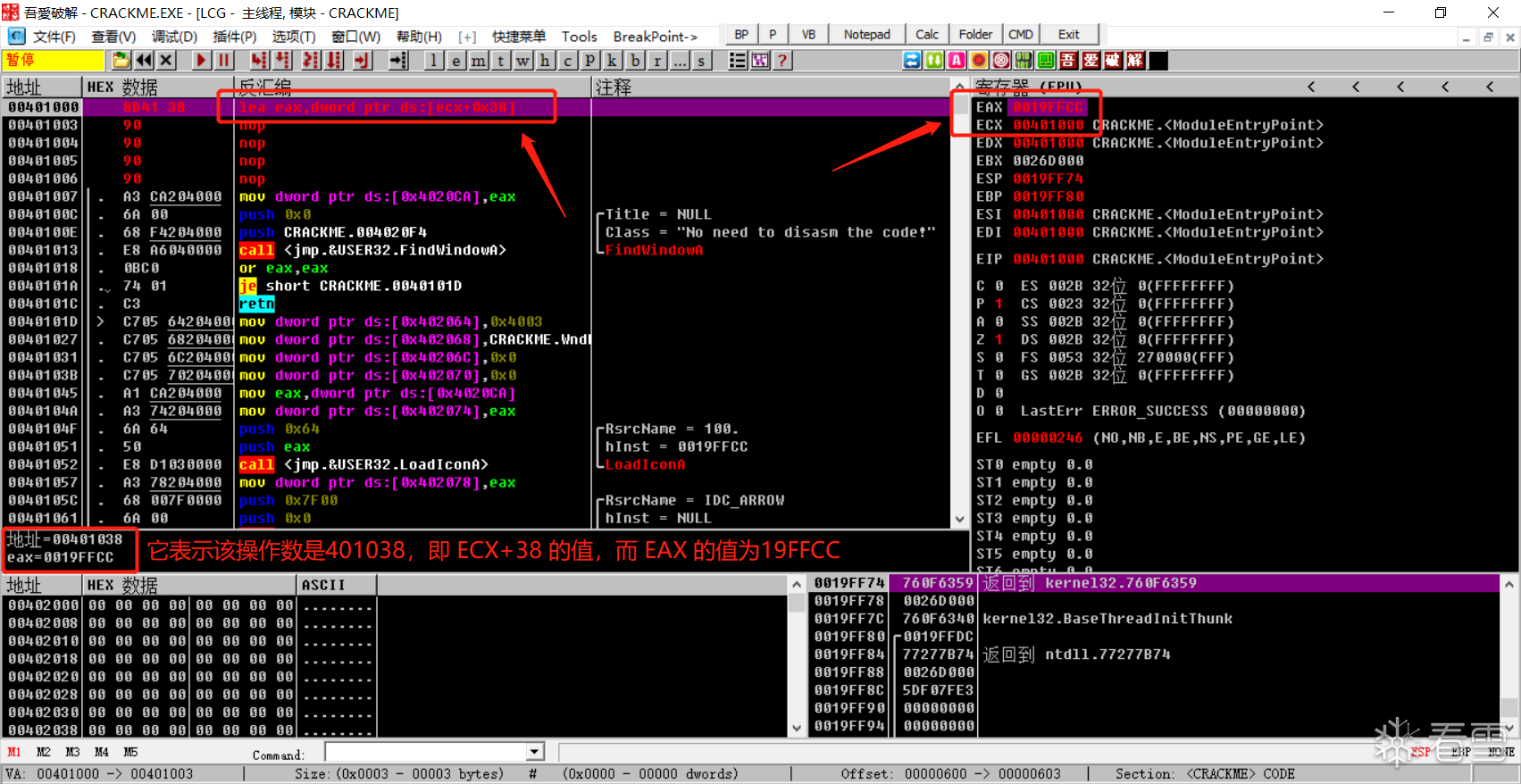Open the 窗口(W) menu
1521x784 pixels.
(355, 37)
